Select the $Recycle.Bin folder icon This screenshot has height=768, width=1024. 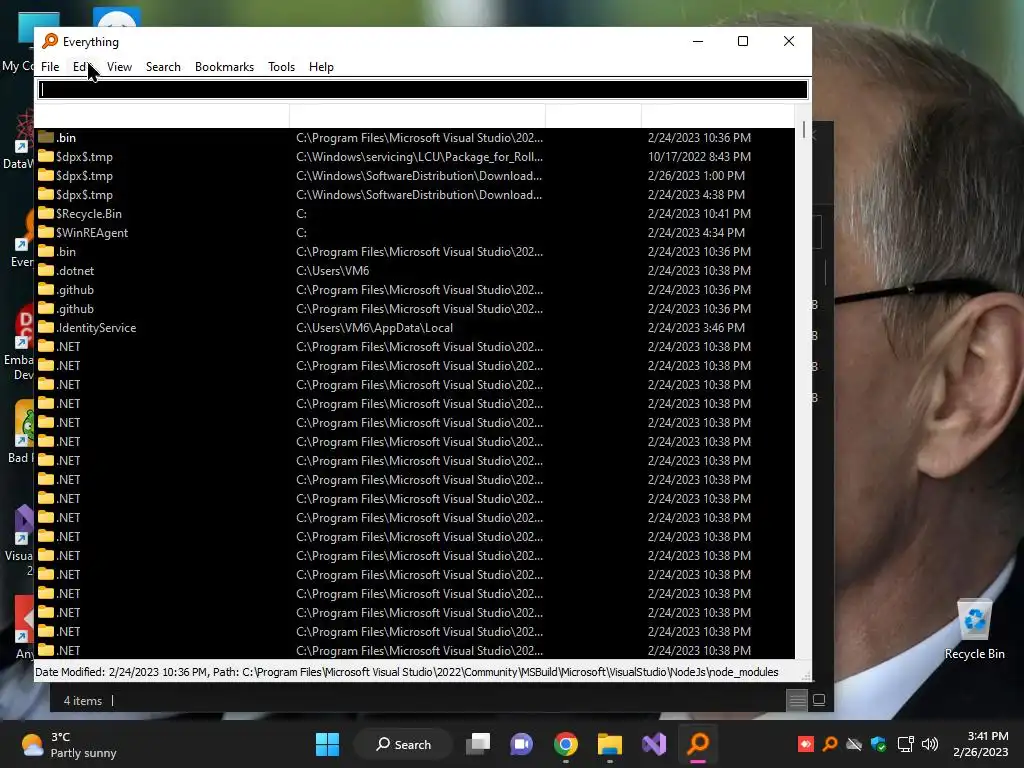[x=46, y=214]
